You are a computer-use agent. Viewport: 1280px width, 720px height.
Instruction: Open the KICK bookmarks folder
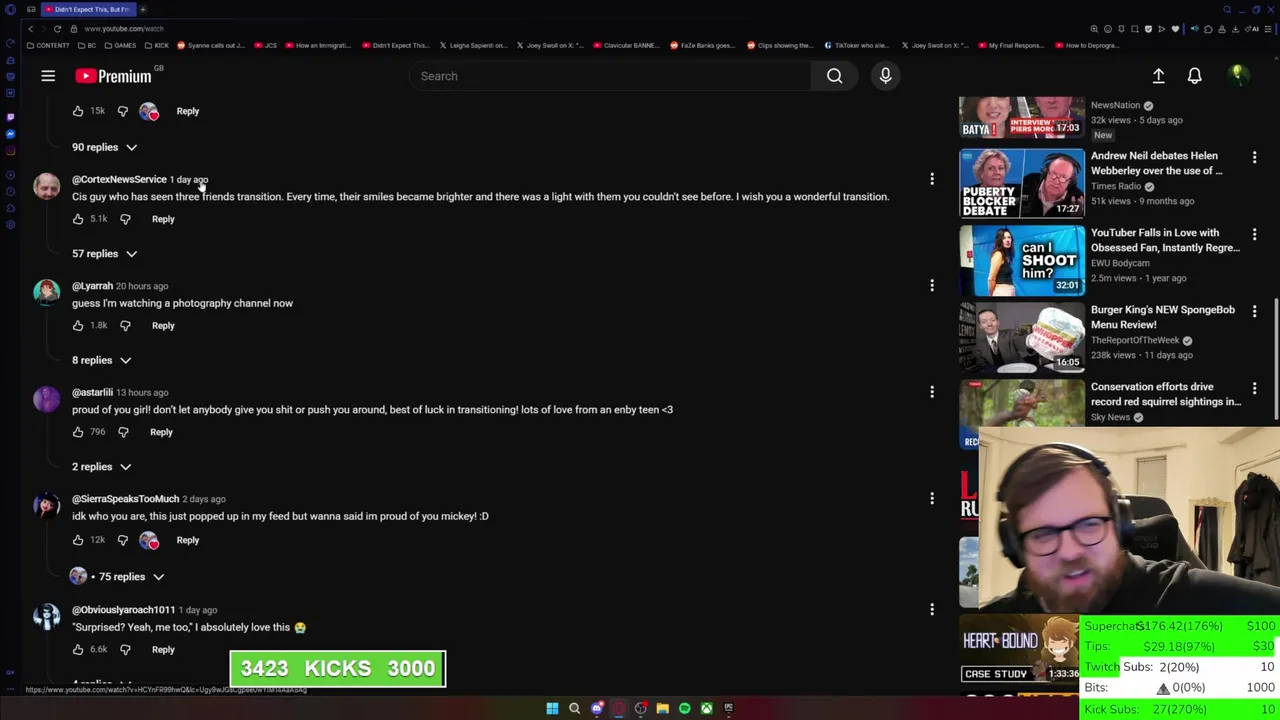pyautogui.click(x=157, y=45)
